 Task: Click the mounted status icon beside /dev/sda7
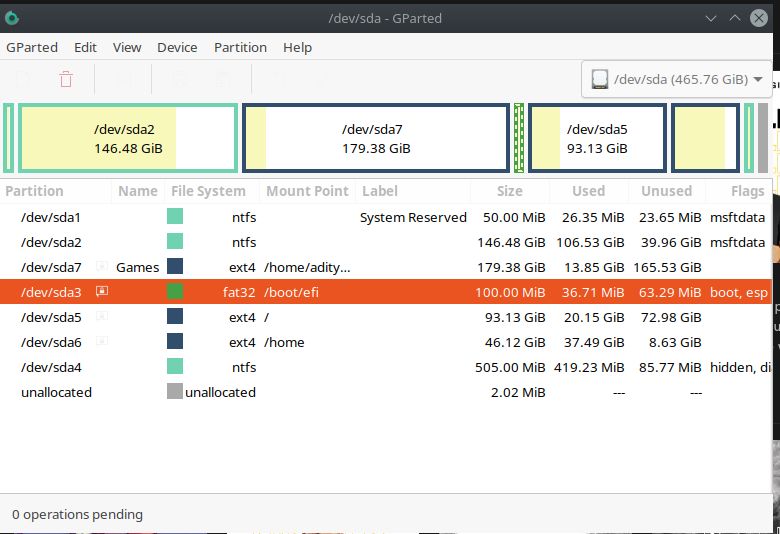102,266
